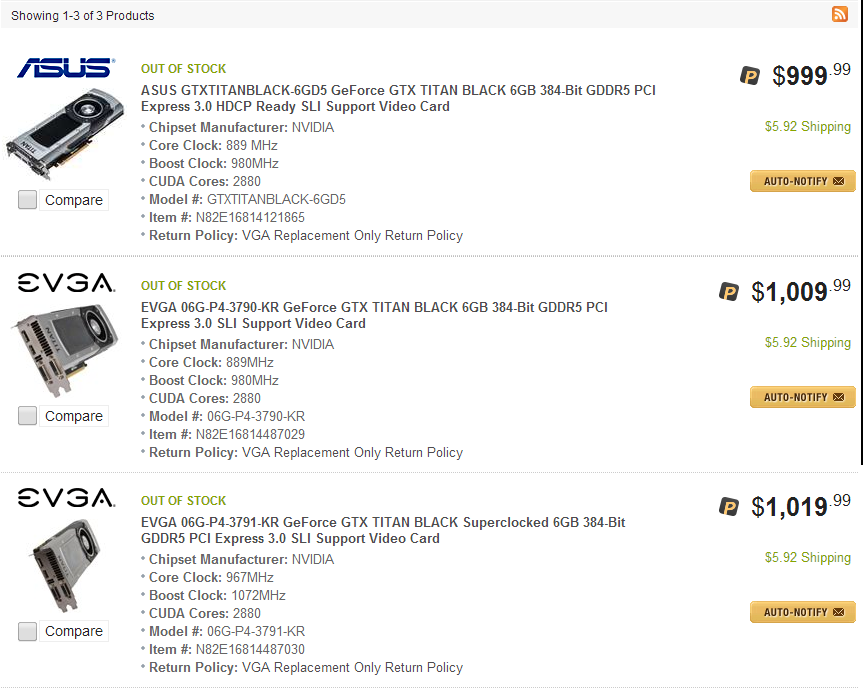The image size is (863, 688).
Task: Open the EVGA 06G-P4-3790-KR product title link
Action: pos(374,315)
